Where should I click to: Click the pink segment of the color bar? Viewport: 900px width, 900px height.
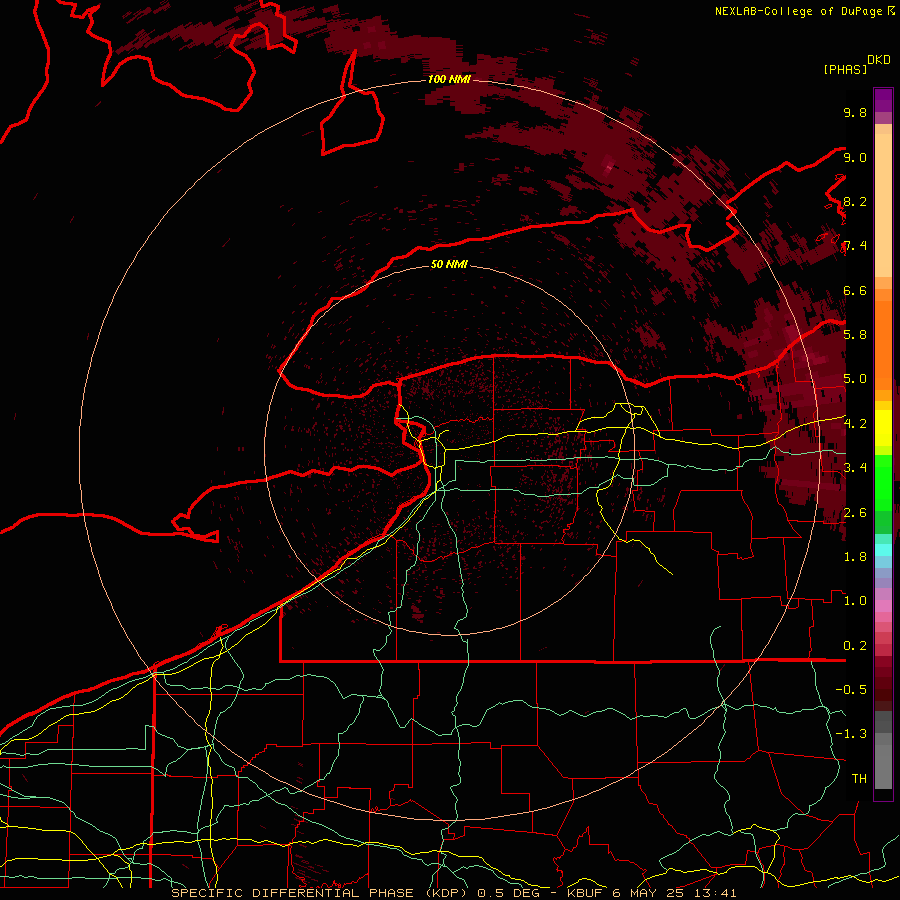pos(883,605)
